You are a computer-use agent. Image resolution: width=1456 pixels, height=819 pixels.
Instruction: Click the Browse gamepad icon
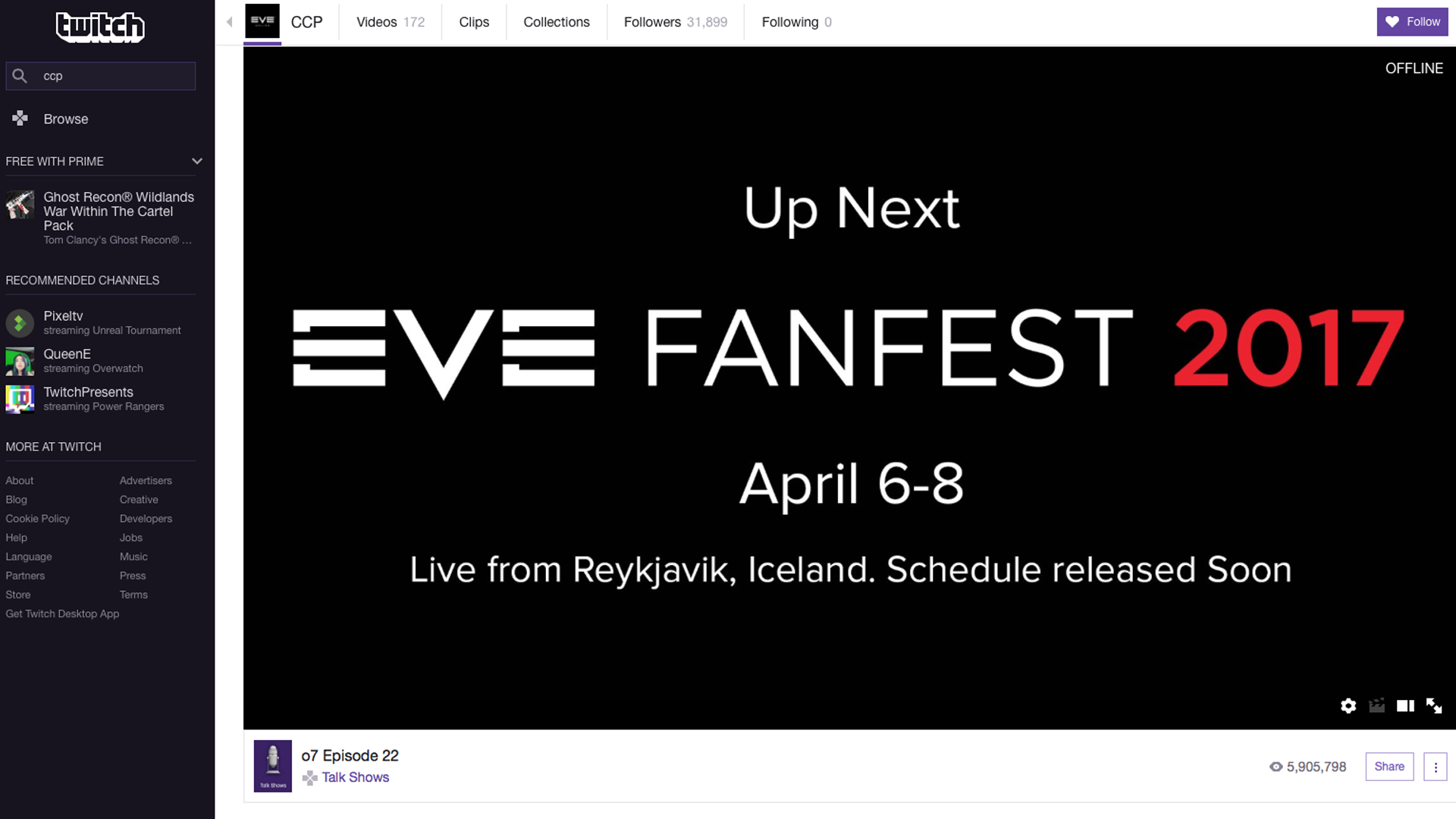coord(20,118)
